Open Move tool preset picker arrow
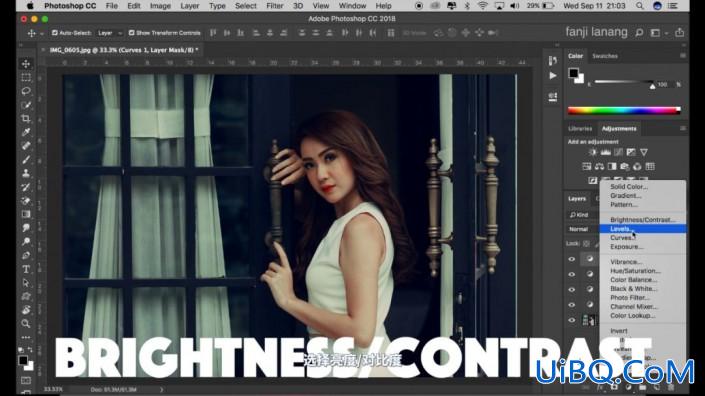 [42, 33]
